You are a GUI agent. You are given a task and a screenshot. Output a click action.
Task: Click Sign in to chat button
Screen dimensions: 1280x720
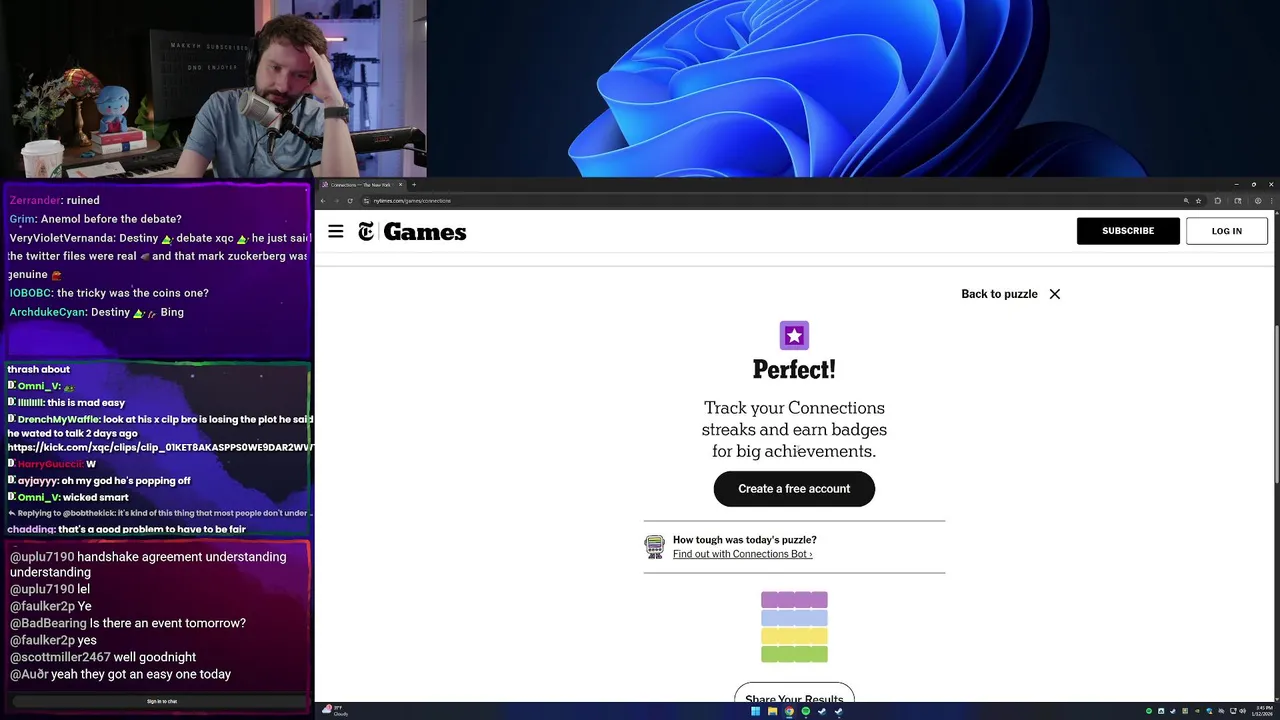(x=162, y=702)
